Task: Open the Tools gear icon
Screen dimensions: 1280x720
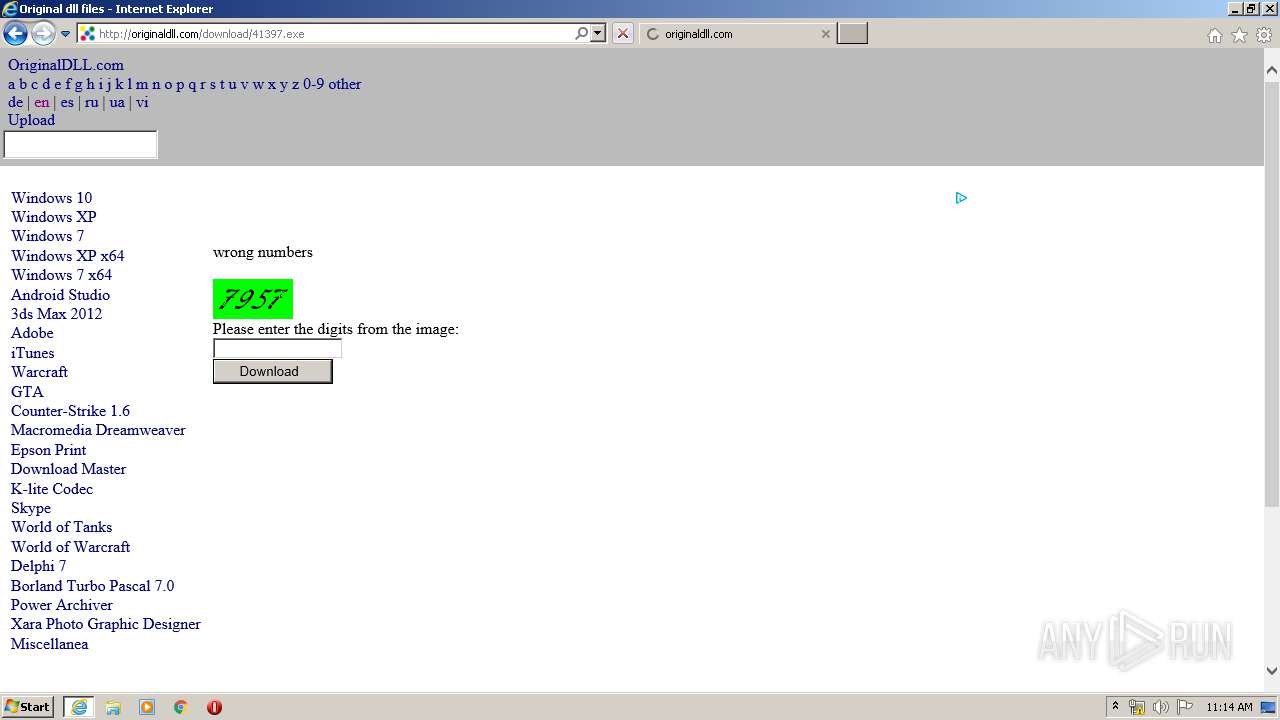Action: coord(1264,35)
